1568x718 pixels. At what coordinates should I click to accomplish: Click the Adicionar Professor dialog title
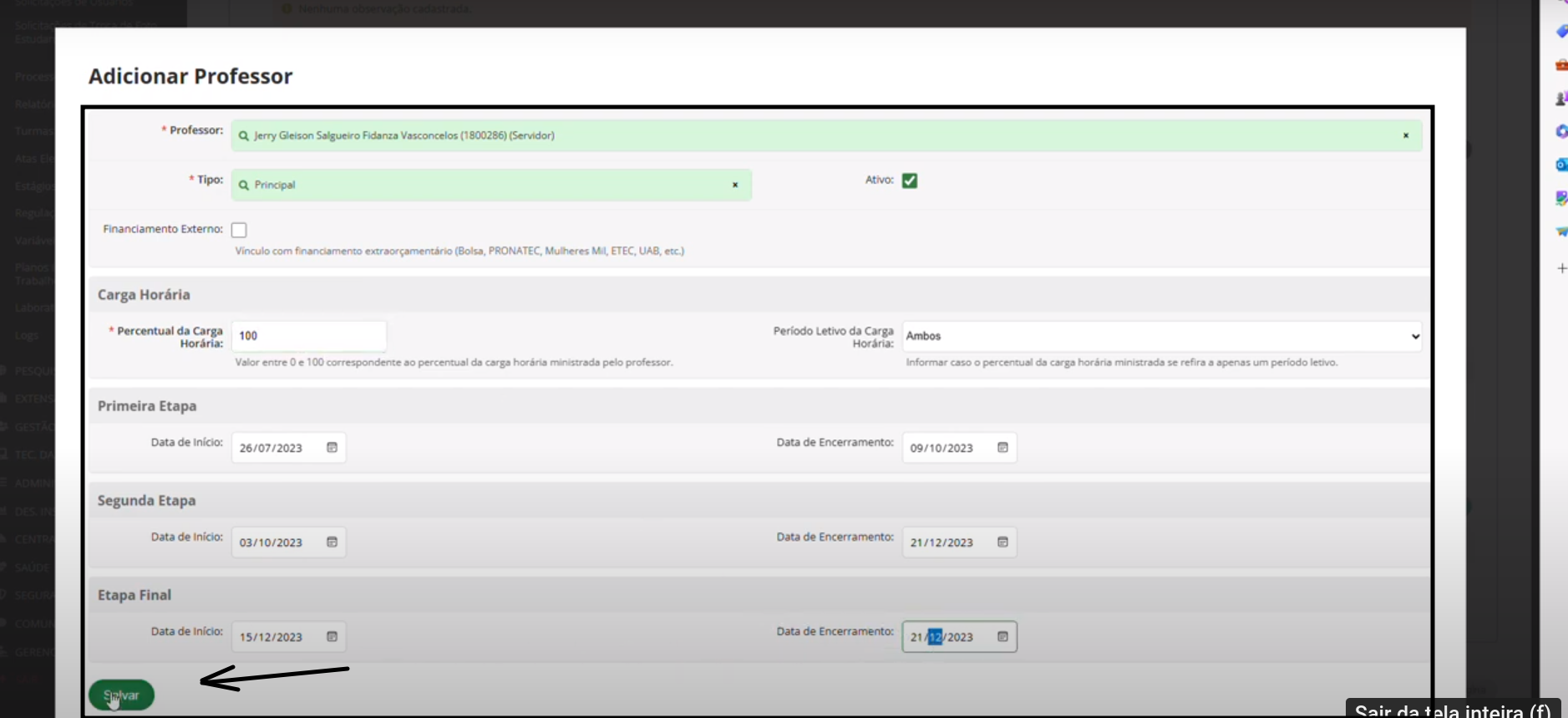(190, 76)
